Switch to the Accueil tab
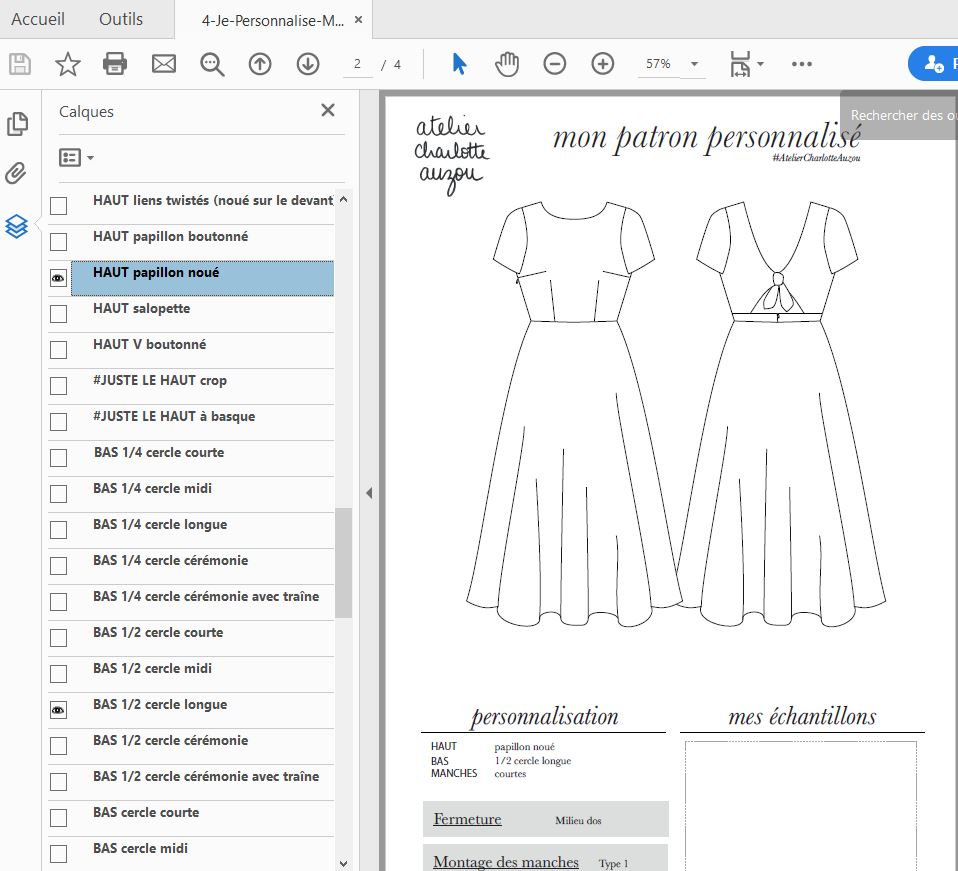The height and width of the screenshot is (871, 958). coord(38,19)
